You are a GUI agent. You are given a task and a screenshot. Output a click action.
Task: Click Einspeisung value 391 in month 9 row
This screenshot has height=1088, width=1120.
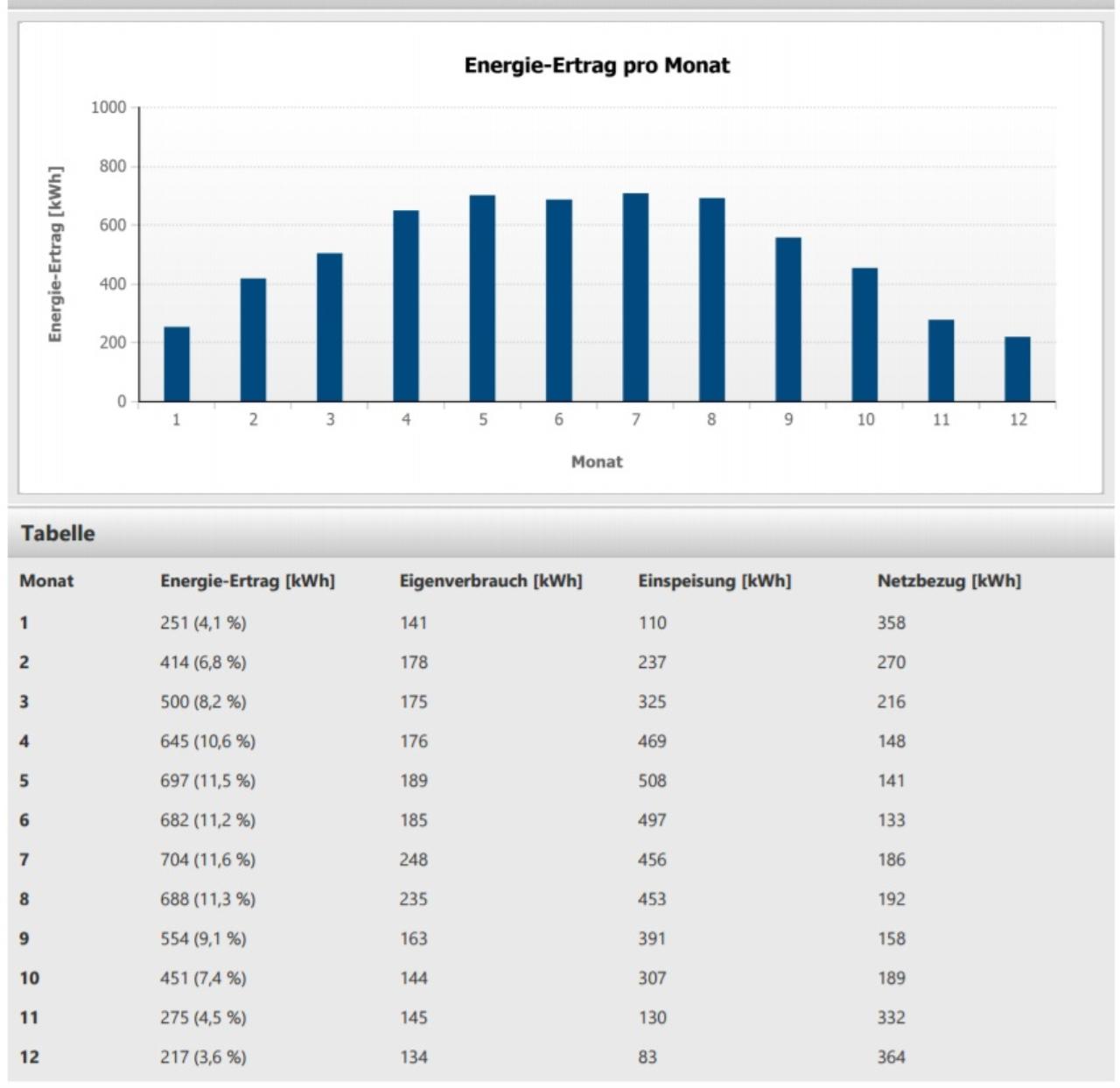(652, 938)
